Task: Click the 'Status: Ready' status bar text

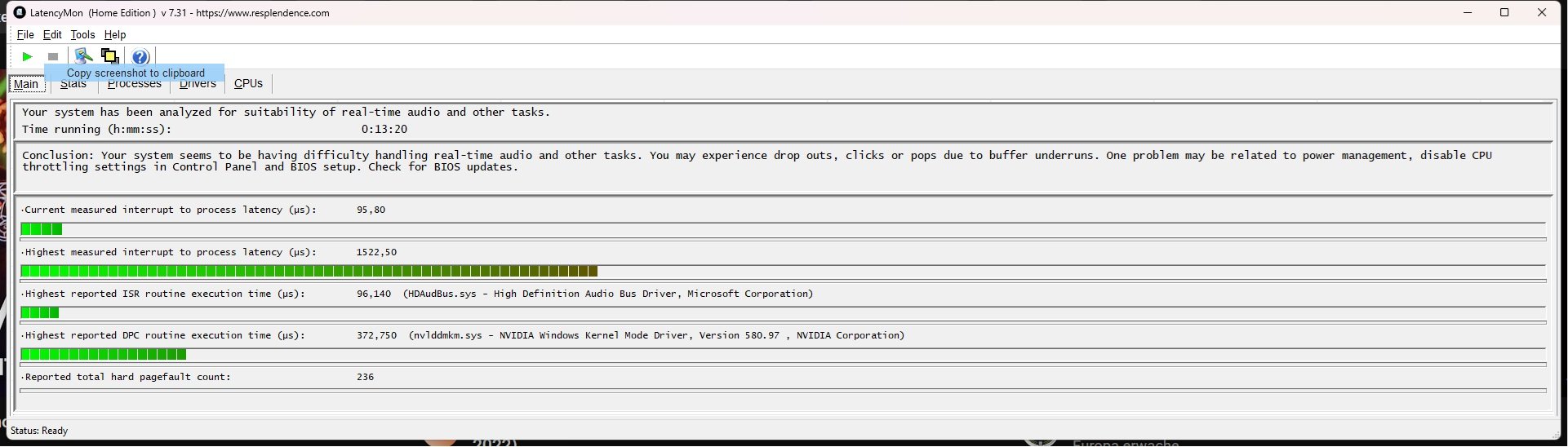Action: pos(39,431)
